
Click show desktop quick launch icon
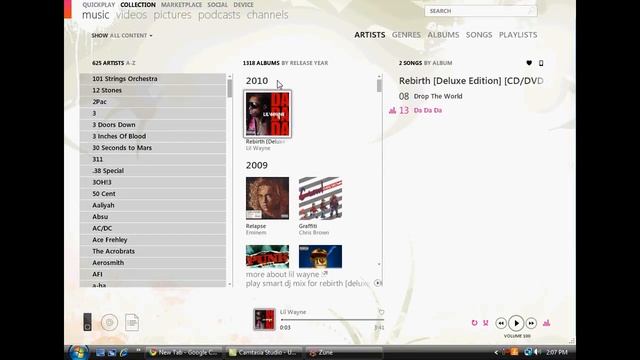click(x=100, y=352)
